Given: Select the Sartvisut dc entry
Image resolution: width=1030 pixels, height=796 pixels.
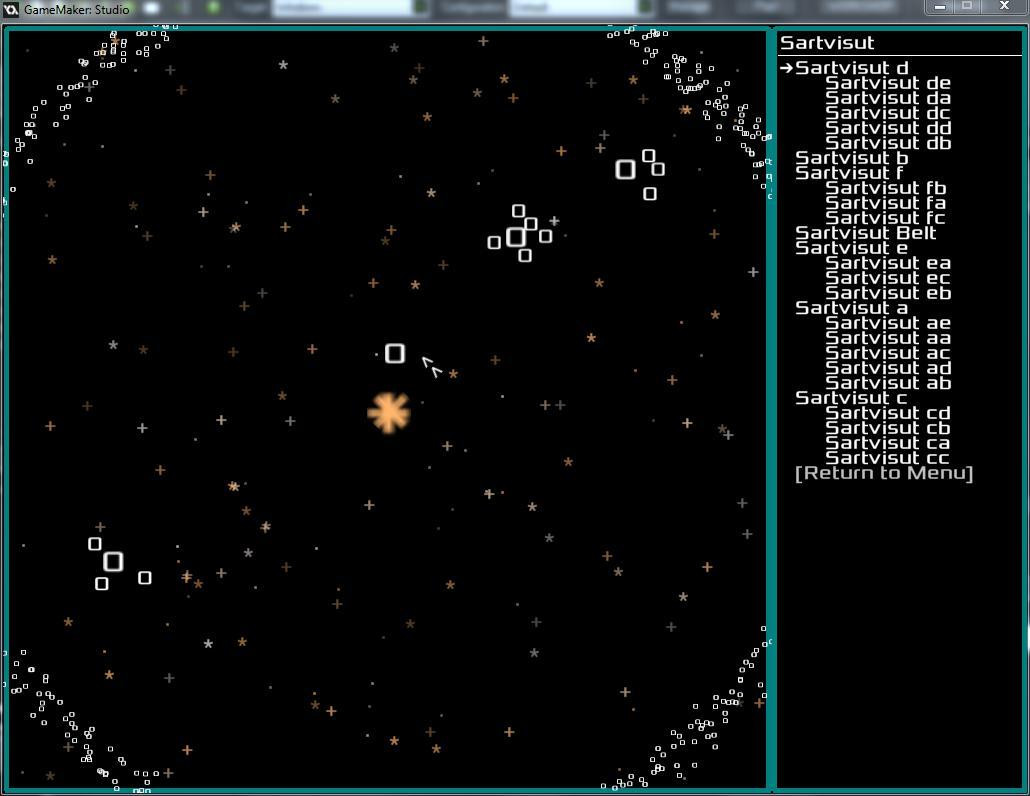Looking at the screenshot, I should [x=887, y=113].
